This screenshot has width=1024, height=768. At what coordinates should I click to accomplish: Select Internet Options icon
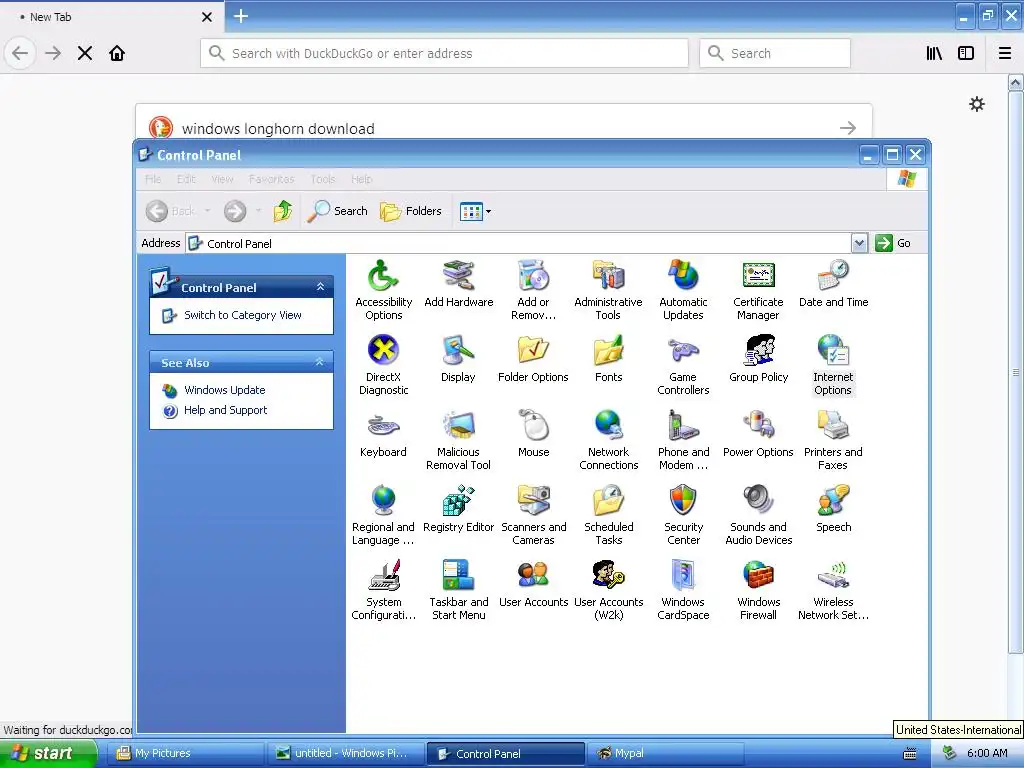[833, 365]
